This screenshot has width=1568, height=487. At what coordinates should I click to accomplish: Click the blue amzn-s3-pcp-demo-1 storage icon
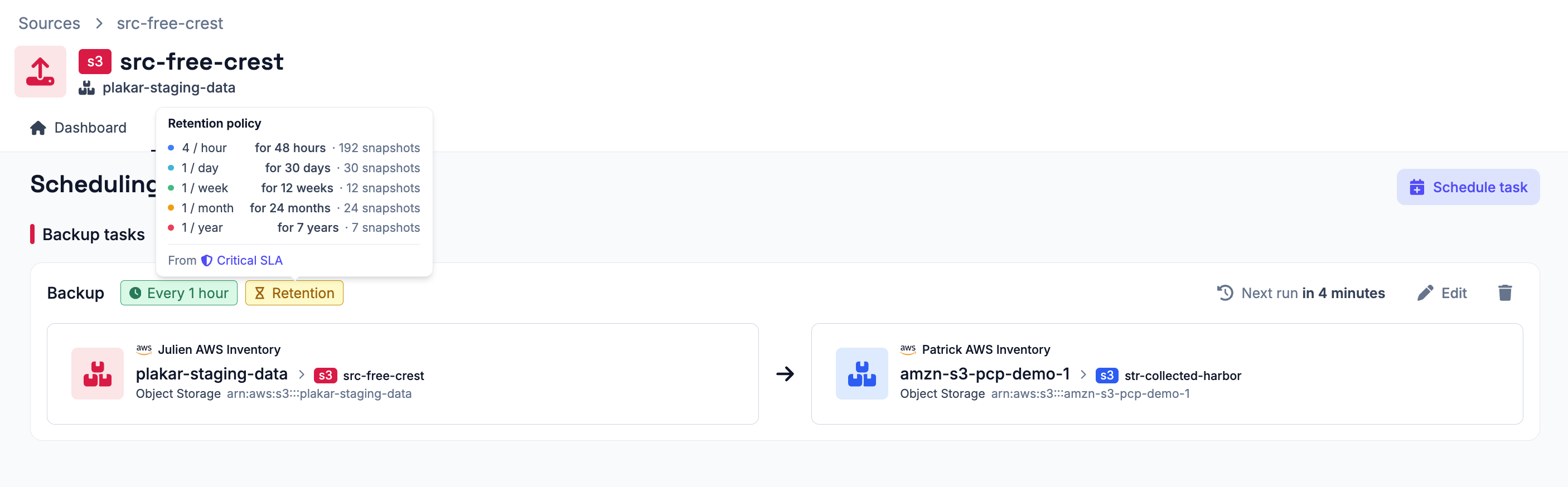coord(862,373)
